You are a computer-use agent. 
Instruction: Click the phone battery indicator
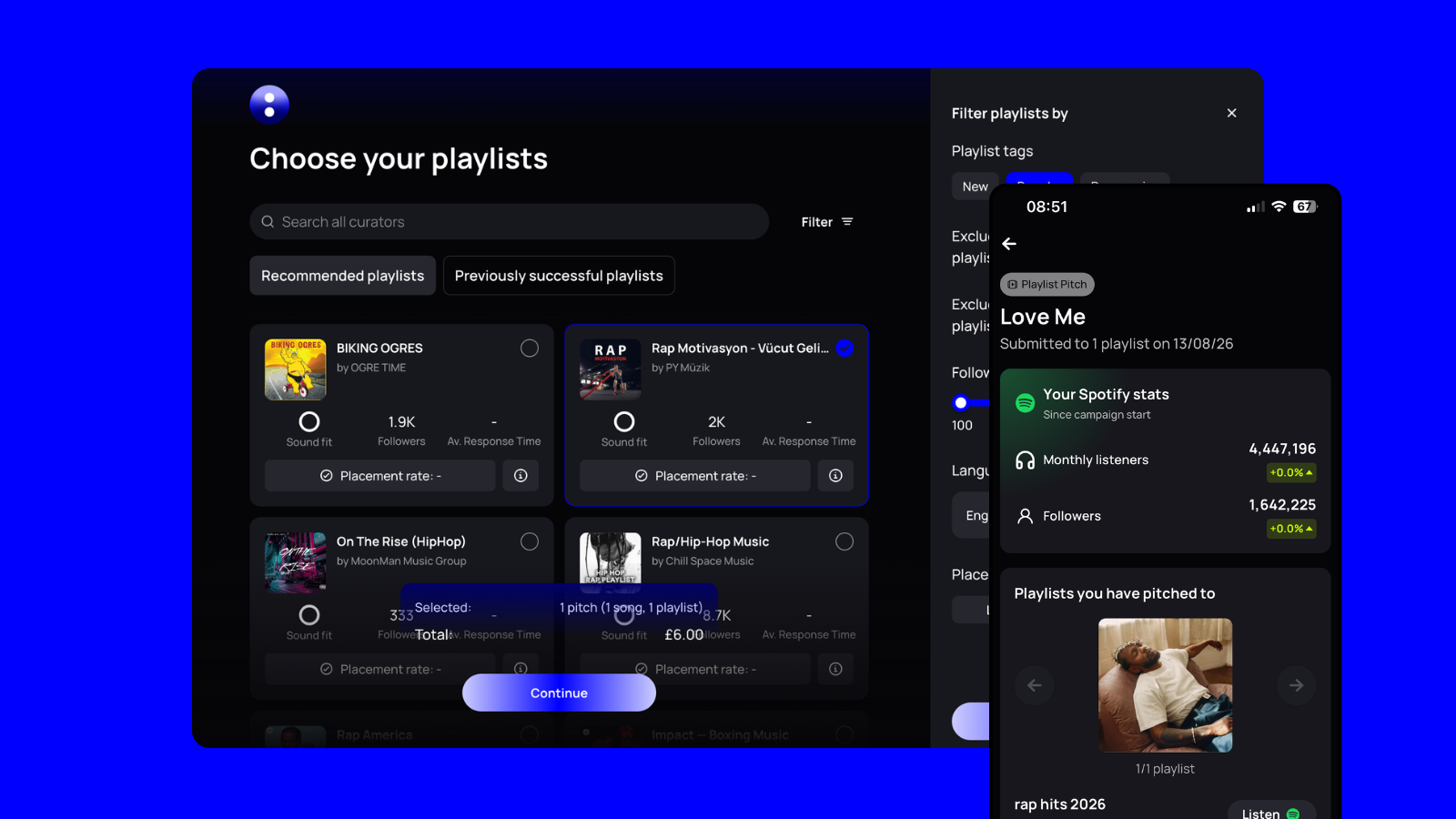(x=1305, y=207)
